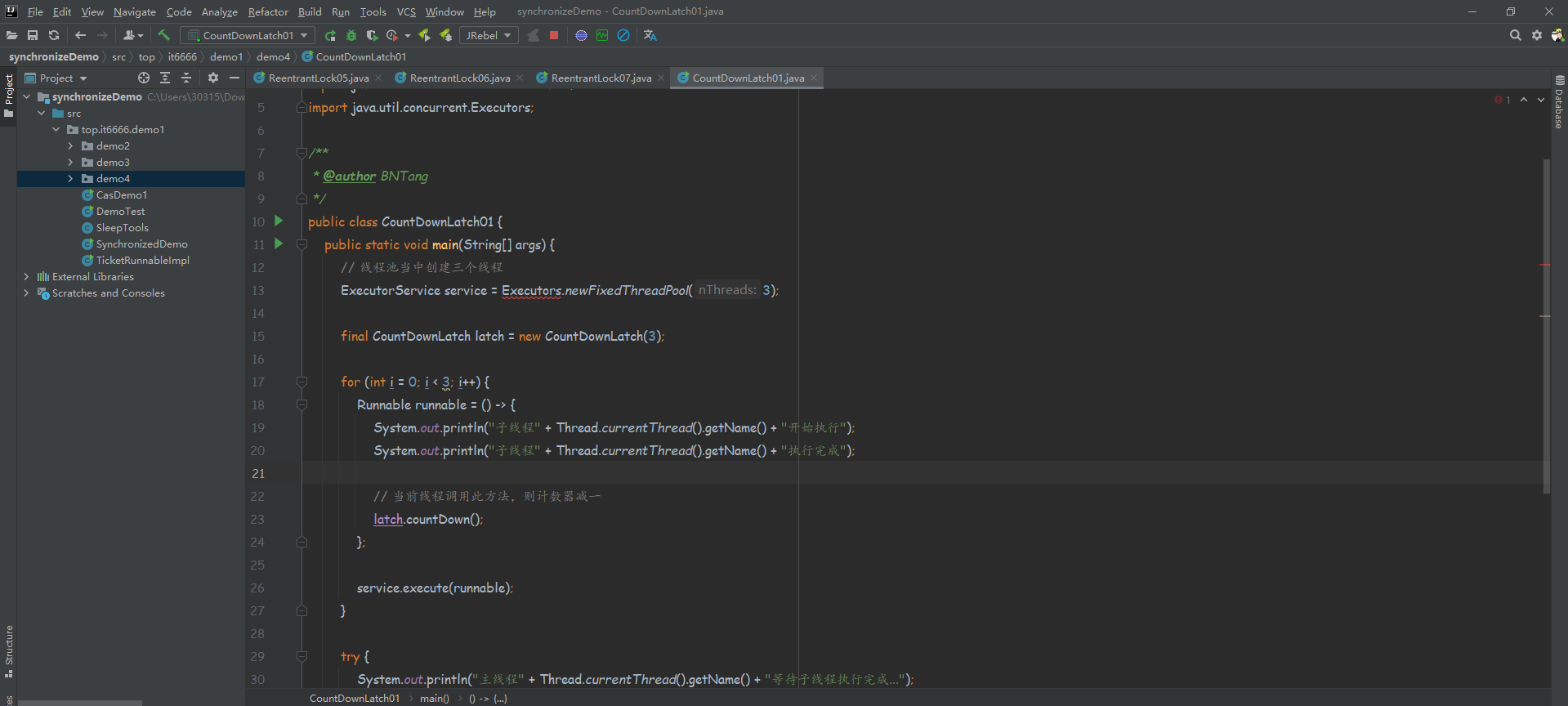
Task: Click the user avatar icon top right
Action: 1557,35
